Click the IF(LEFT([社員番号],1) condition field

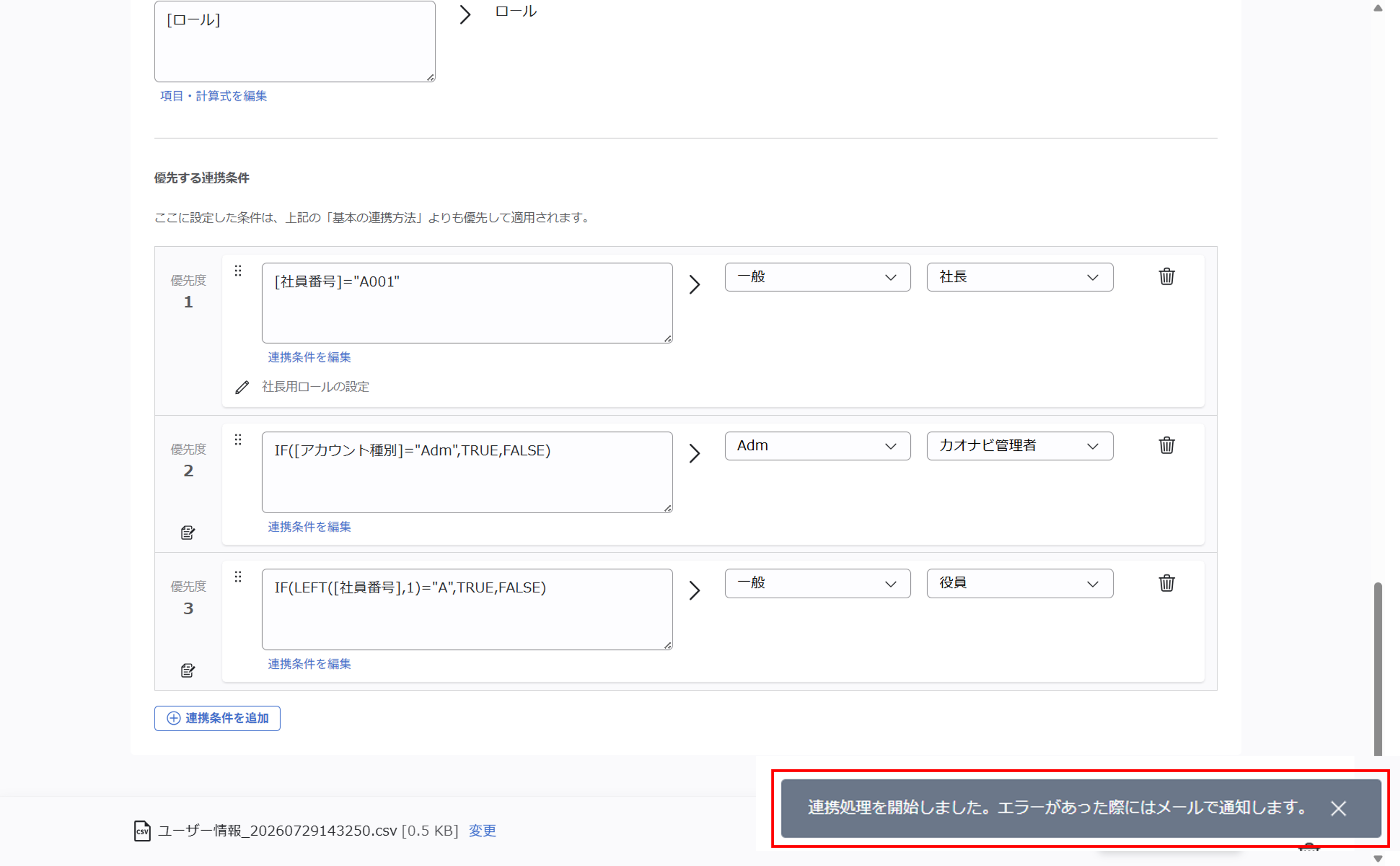(x=467, y=610)
